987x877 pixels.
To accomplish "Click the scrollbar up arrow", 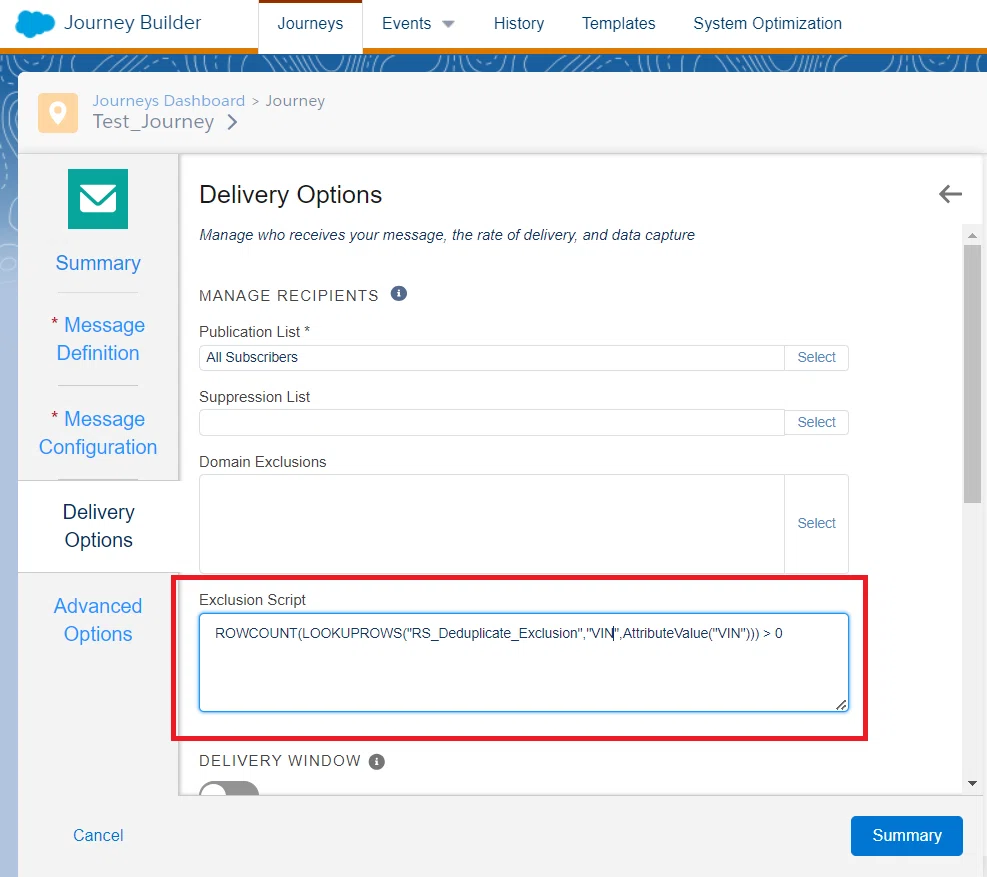I will (x=973, y=235).
